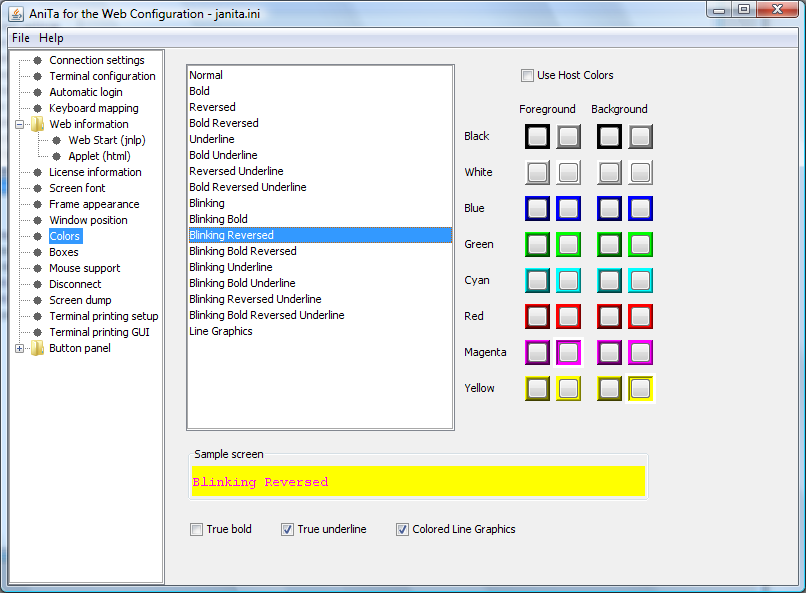Choose the brighter White background swatch

click(x=640, y=173)
